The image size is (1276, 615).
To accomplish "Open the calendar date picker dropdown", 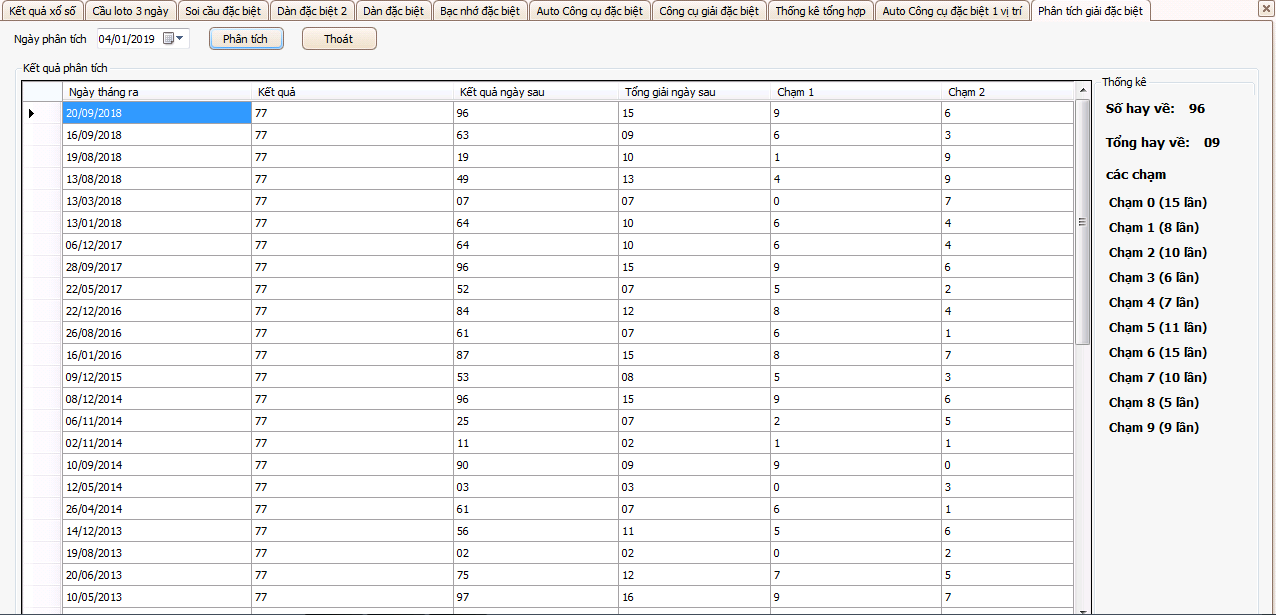I will tap(180, 39).
